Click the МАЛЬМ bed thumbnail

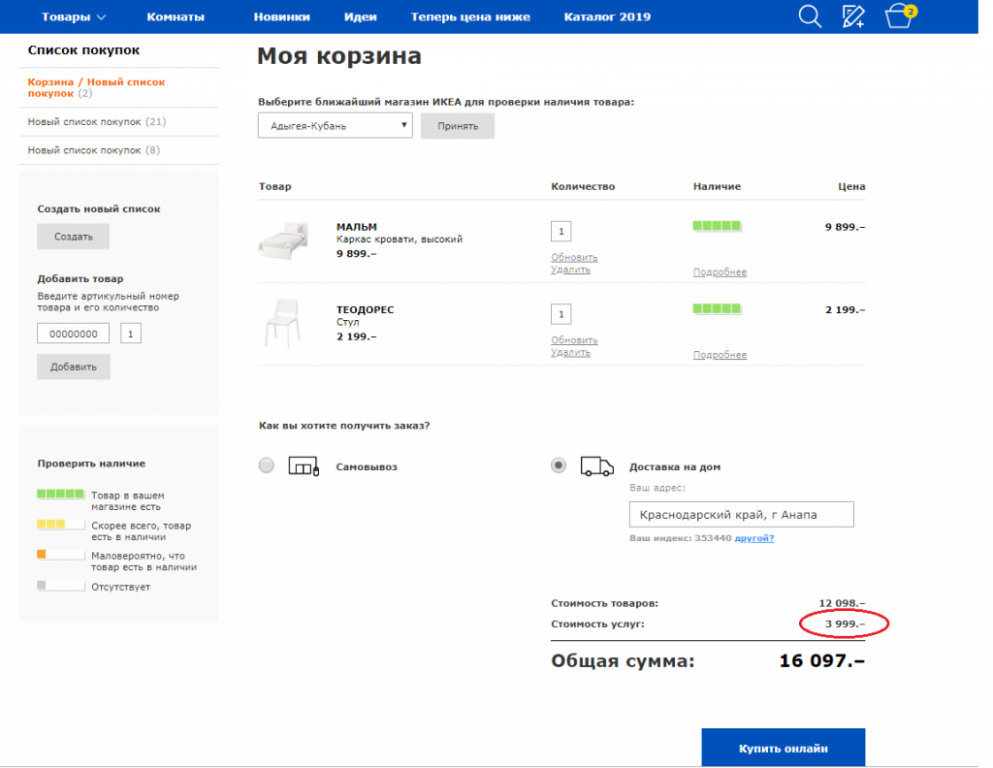(283, 240)
